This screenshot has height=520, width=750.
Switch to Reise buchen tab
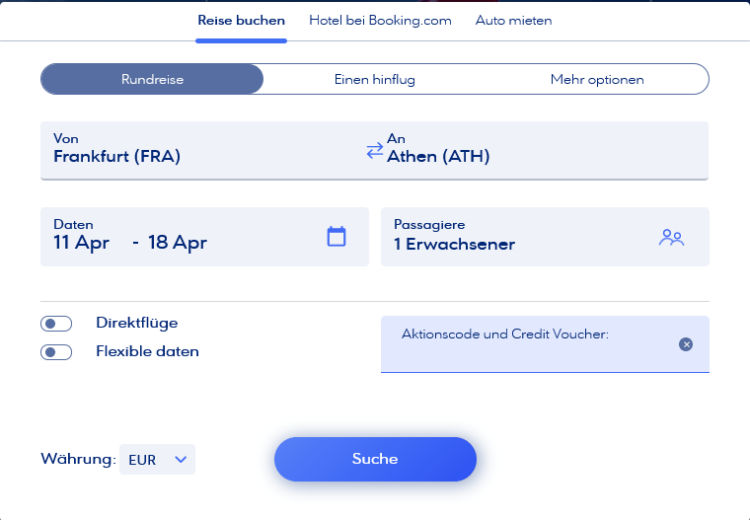[241, 20]
